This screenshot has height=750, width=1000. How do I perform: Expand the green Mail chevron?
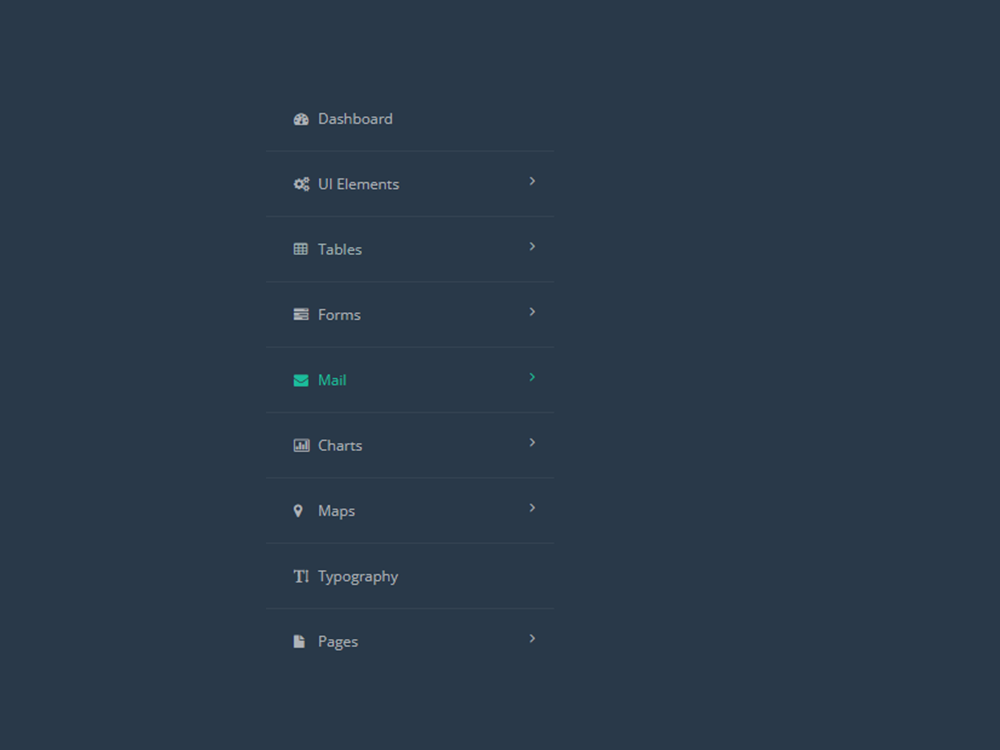[x=532, y=377]
